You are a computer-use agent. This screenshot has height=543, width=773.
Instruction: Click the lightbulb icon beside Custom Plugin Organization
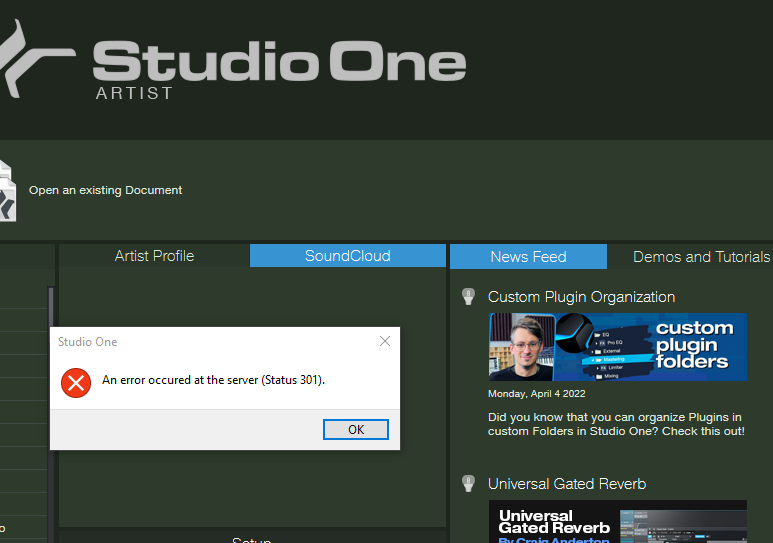click(x=468, y=296)
